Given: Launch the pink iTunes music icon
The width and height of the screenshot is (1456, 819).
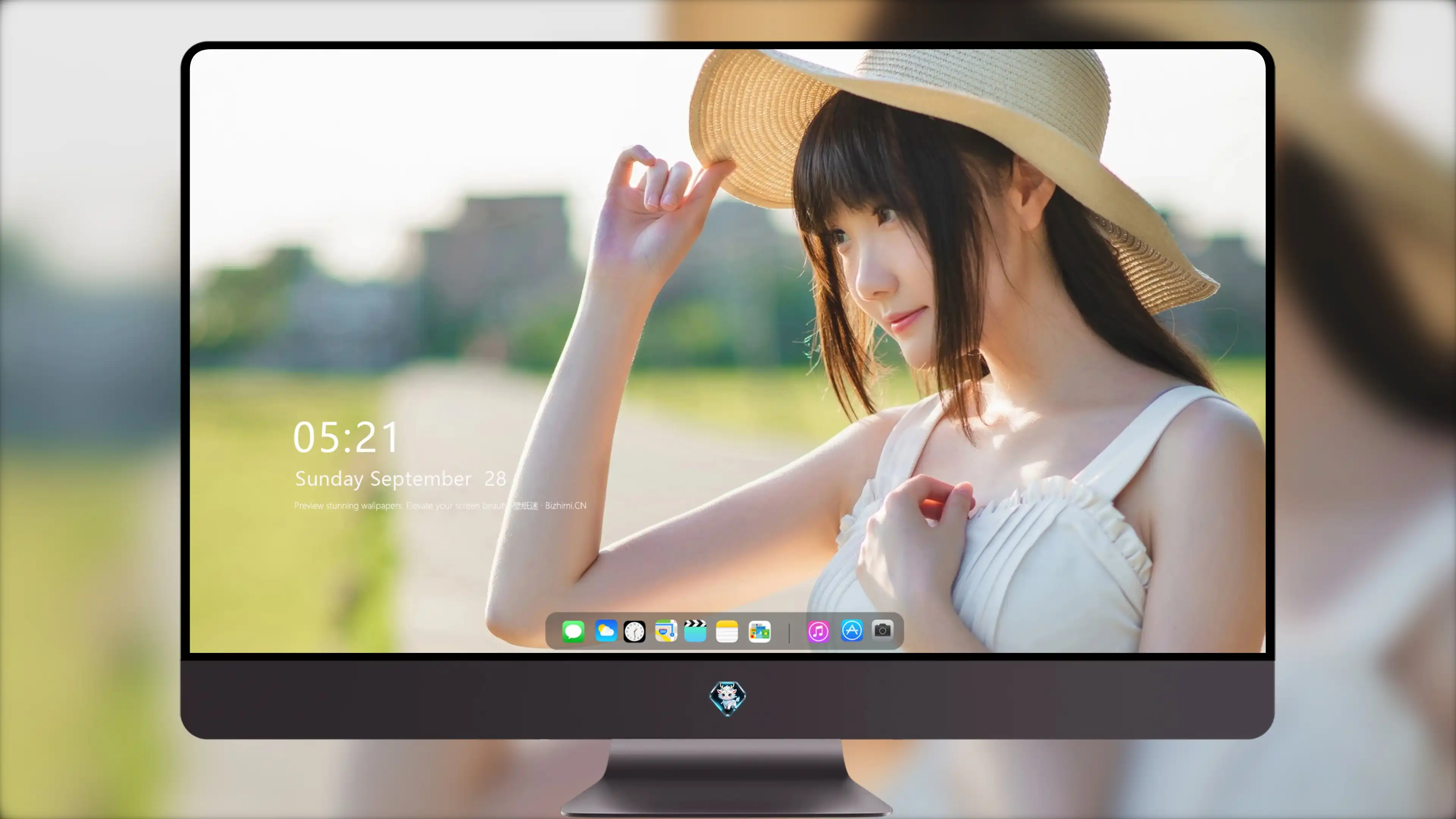Looking at the screenshot, I should (819, 631).
